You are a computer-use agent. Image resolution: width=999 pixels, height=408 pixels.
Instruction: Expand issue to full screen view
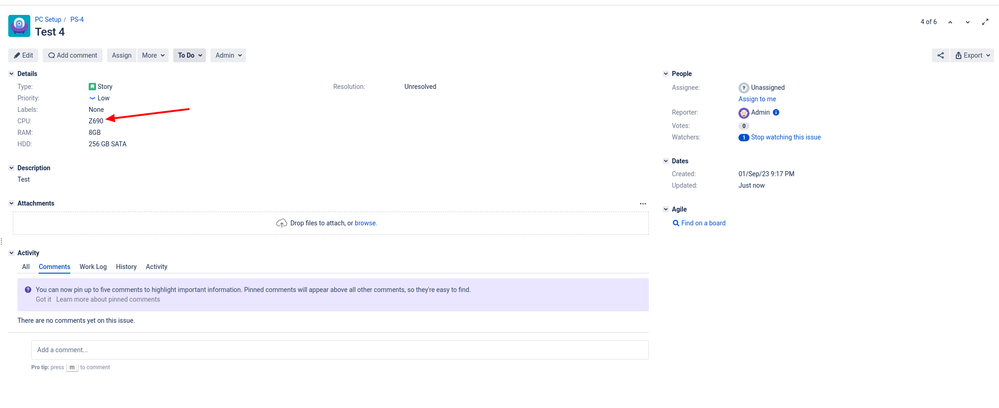click(985, 22)
